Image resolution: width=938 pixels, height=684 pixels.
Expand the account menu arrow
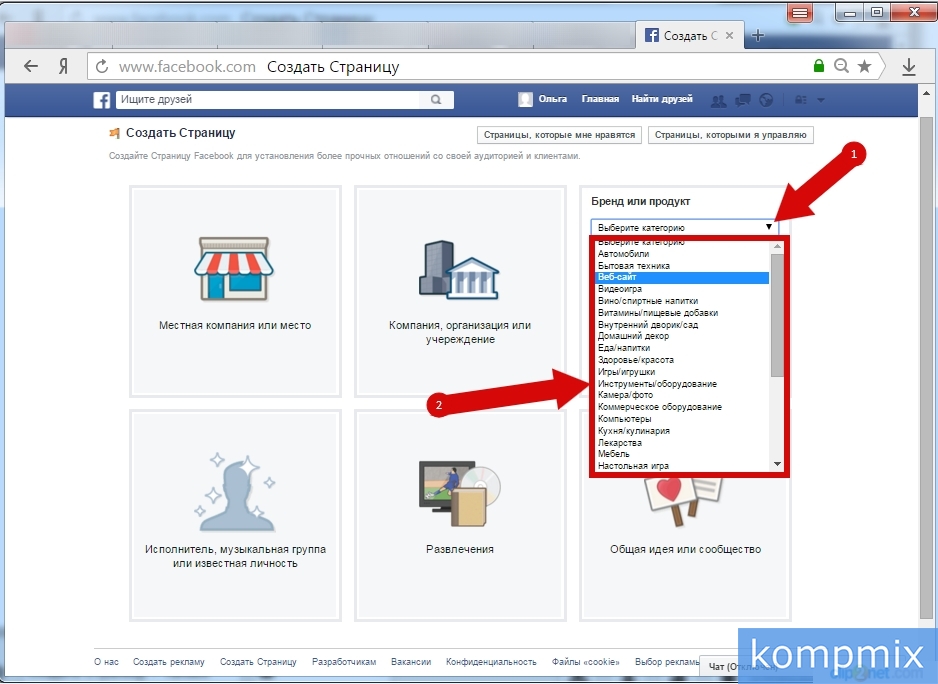coord(821,100)
